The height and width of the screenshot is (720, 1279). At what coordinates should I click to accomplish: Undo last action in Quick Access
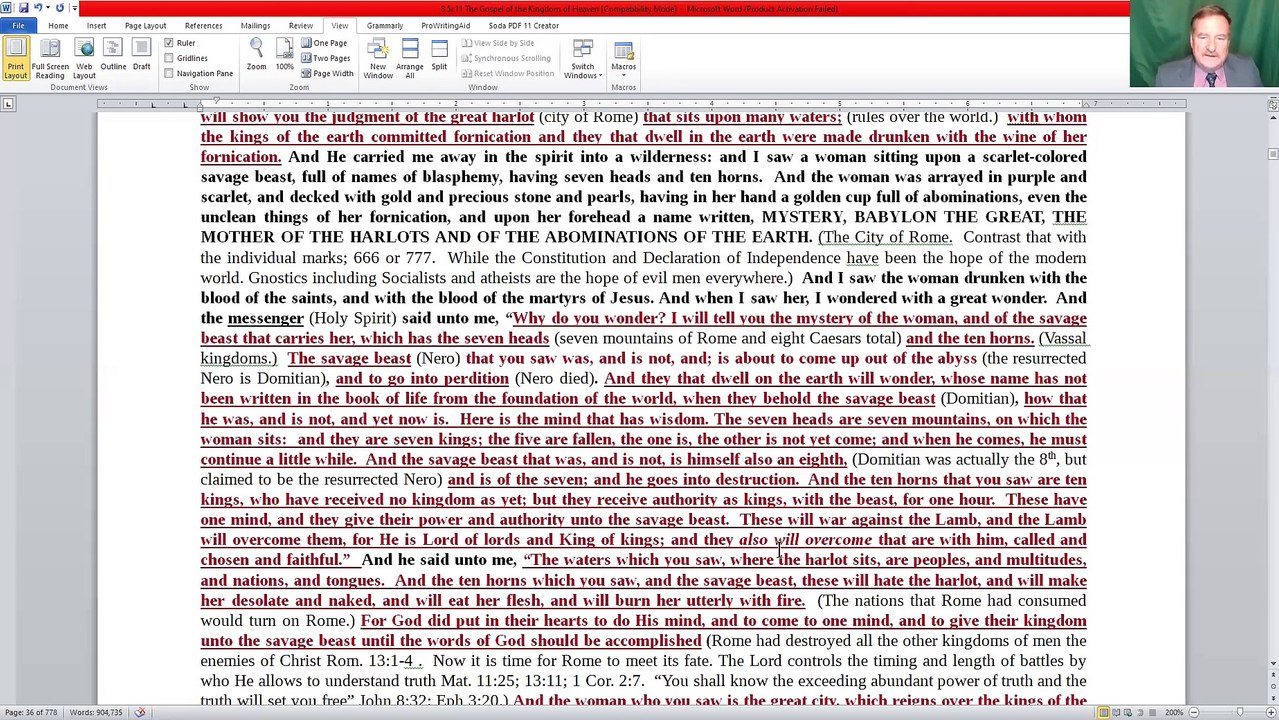[37, 8]
